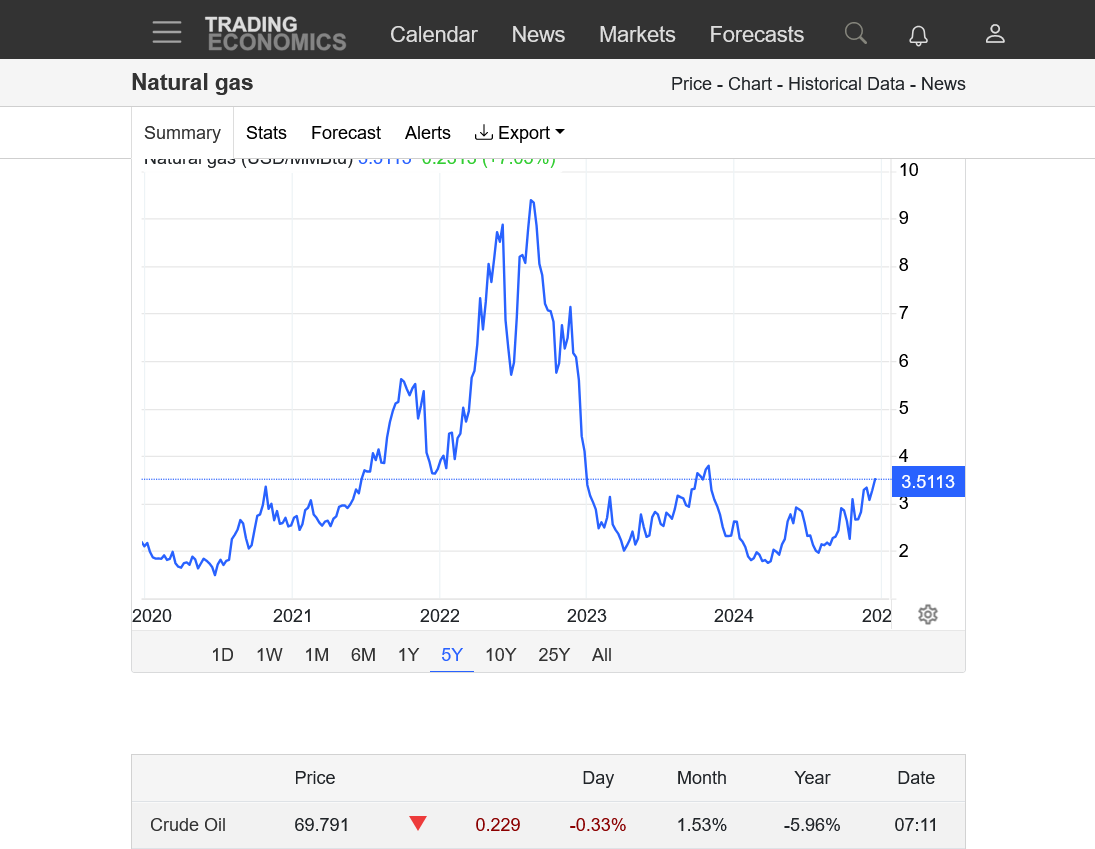
Task: Click the search magnifier icon
Action: click(x=855, y=33)
